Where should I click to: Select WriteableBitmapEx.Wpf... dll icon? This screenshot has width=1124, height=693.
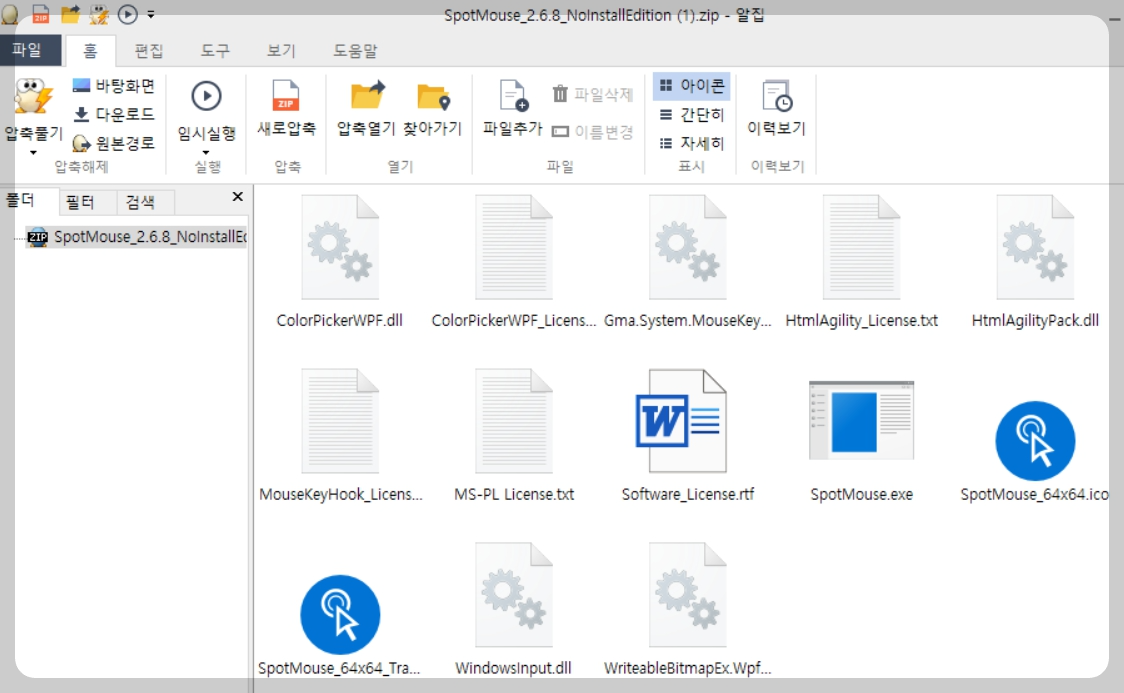tap(687, 595)
